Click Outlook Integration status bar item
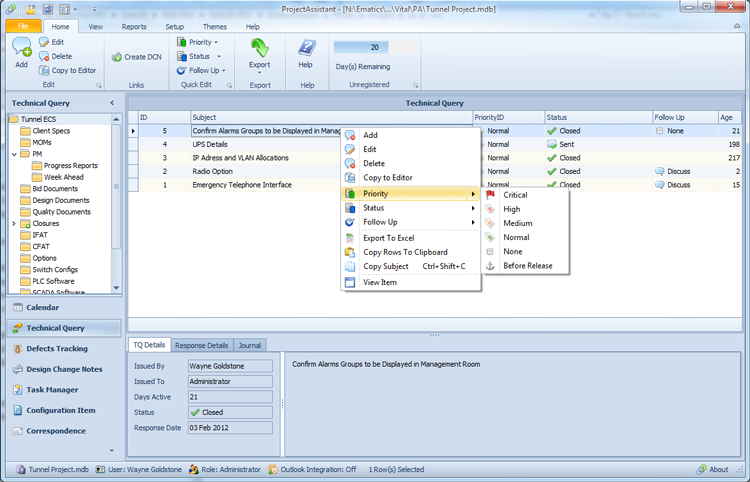 [x=312, y=470]
